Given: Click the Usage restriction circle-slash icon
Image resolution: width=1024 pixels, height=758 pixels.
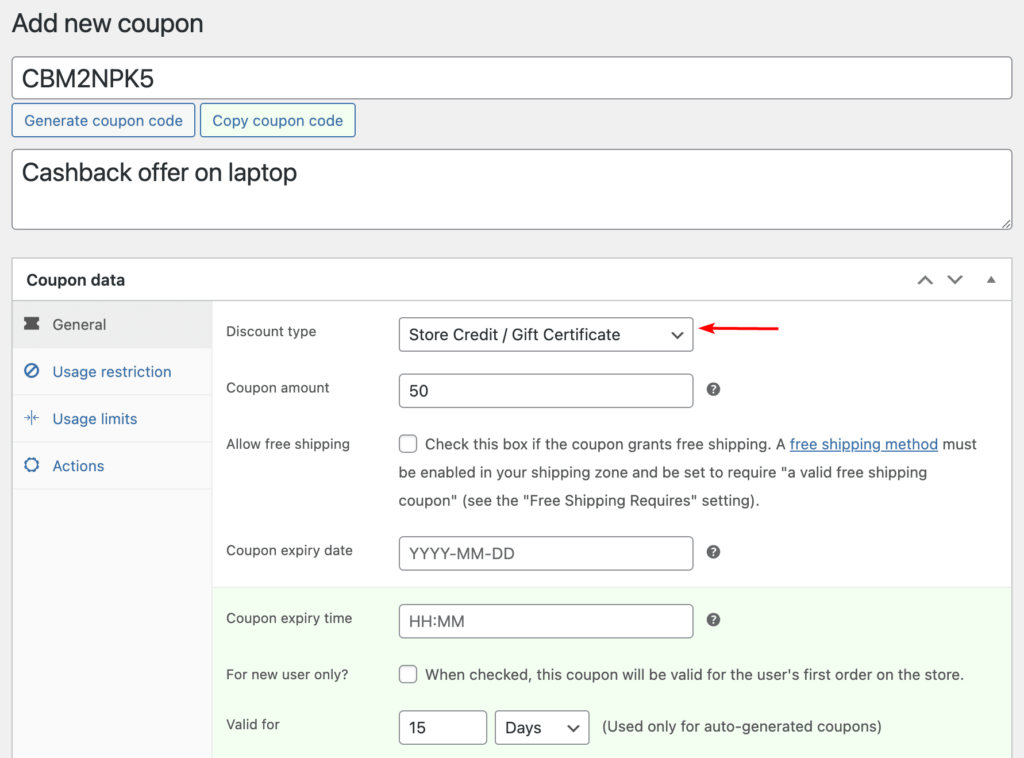Looking at the screenshot, I should click(x=32, y=371).
